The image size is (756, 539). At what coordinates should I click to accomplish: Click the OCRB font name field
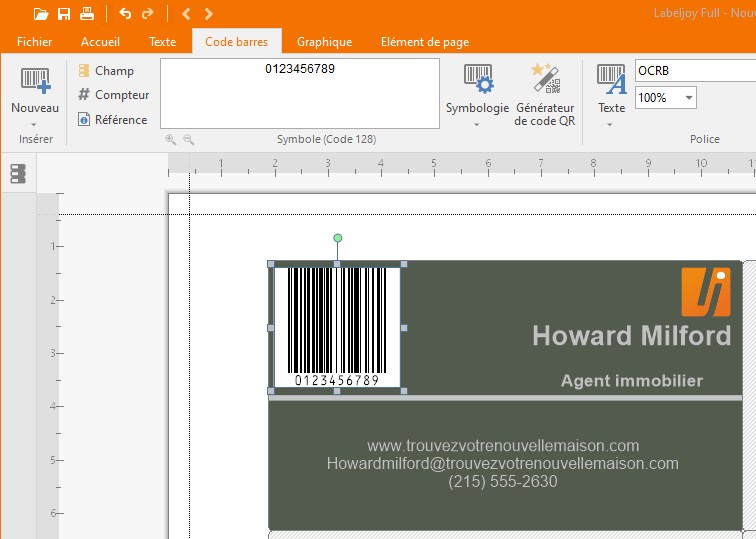695,71
